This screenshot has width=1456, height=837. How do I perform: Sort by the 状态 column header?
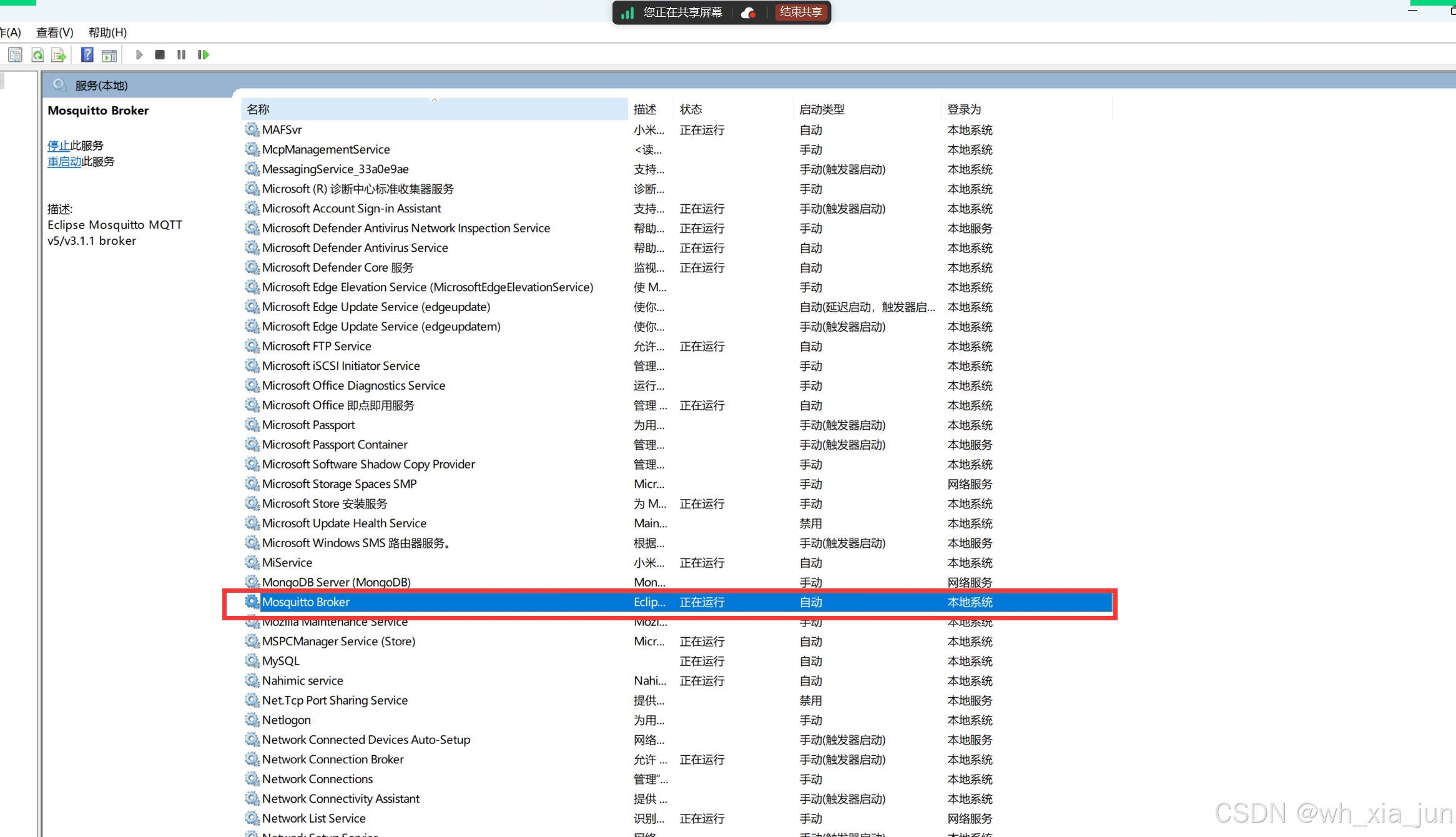pyautogui.click(x=691, y=109)
